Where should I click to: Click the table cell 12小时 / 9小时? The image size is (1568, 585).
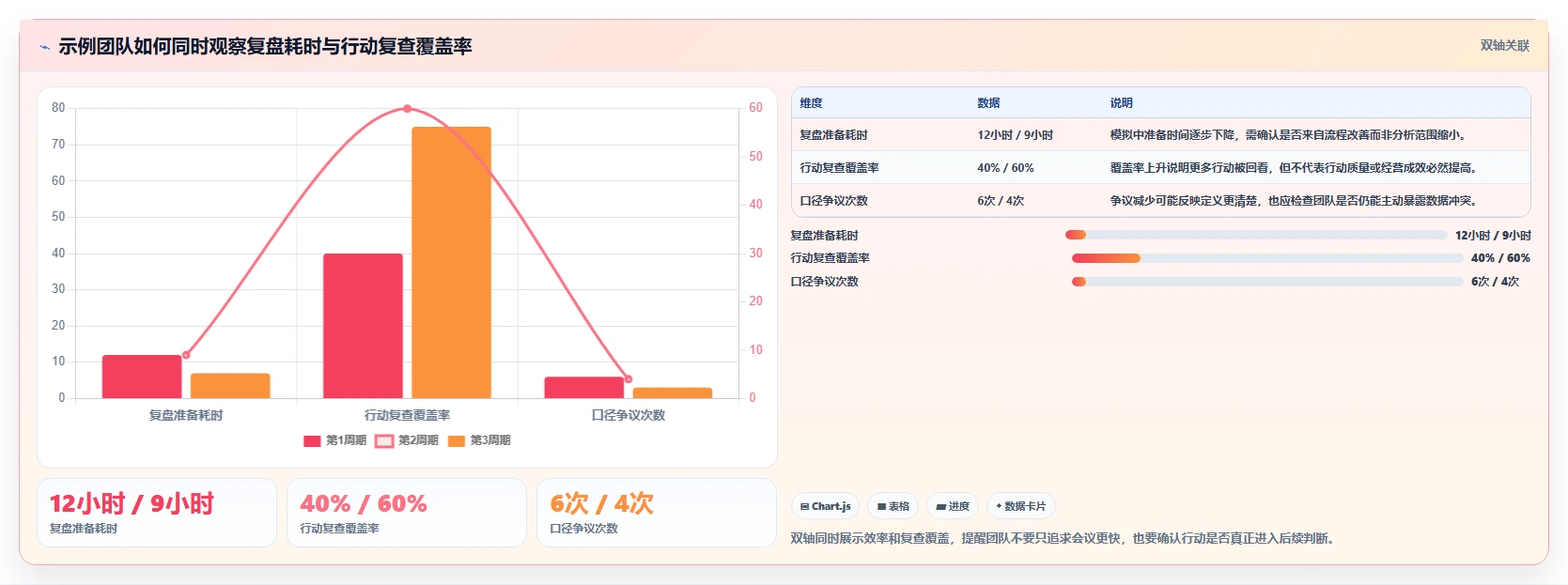point(1015,135)
